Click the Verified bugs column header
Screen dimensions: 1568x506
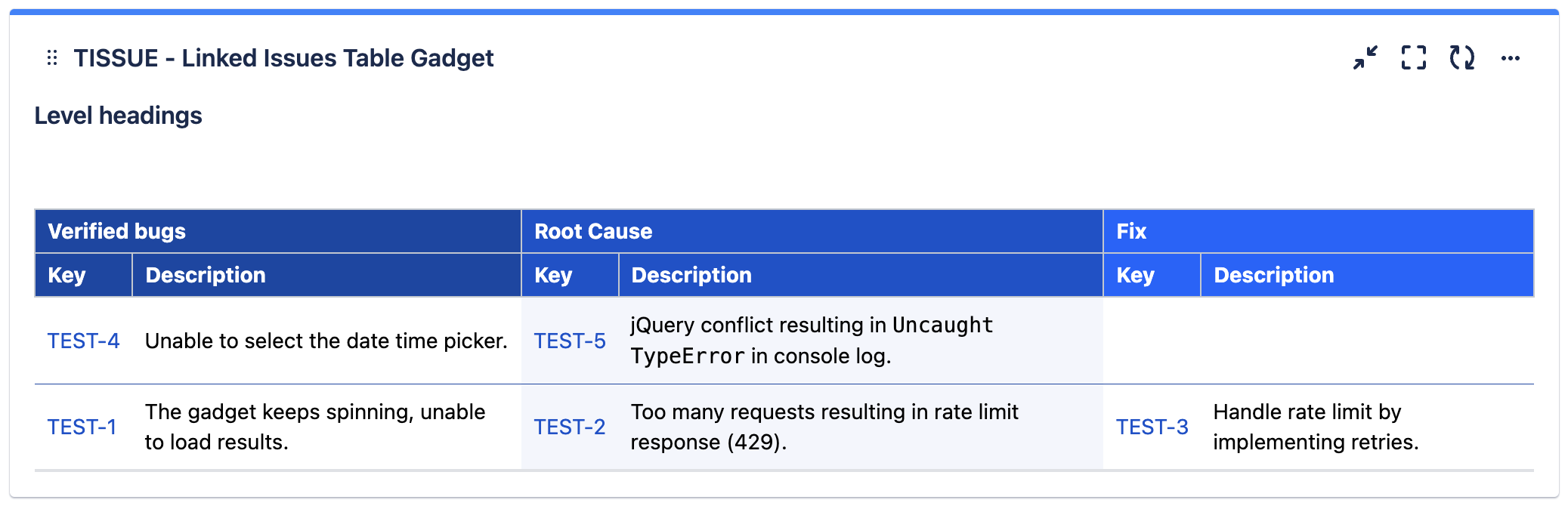pos(117,231)
